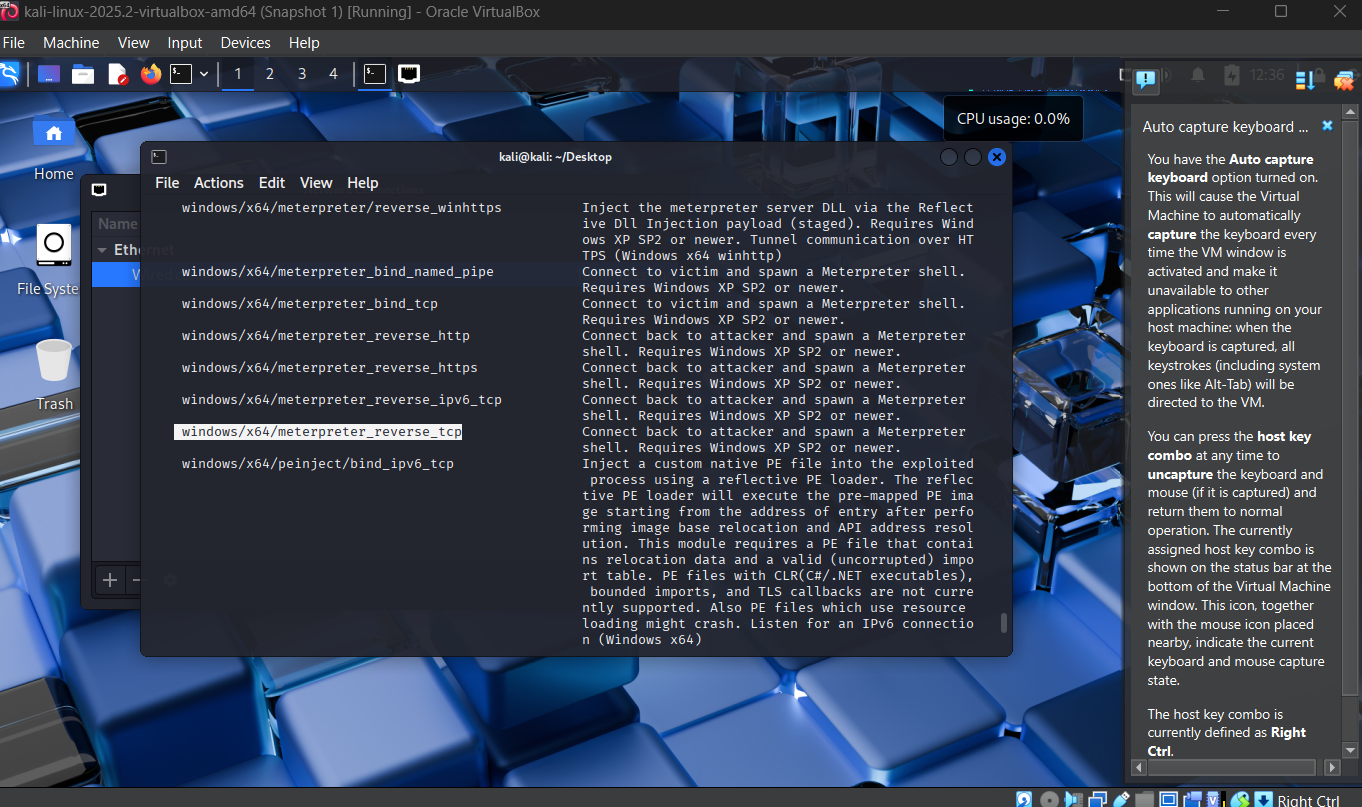Viewport: 1362px width, 807px height.
Task: Open the Devices menu in VirtualBox
Action: tap(245, 43)
